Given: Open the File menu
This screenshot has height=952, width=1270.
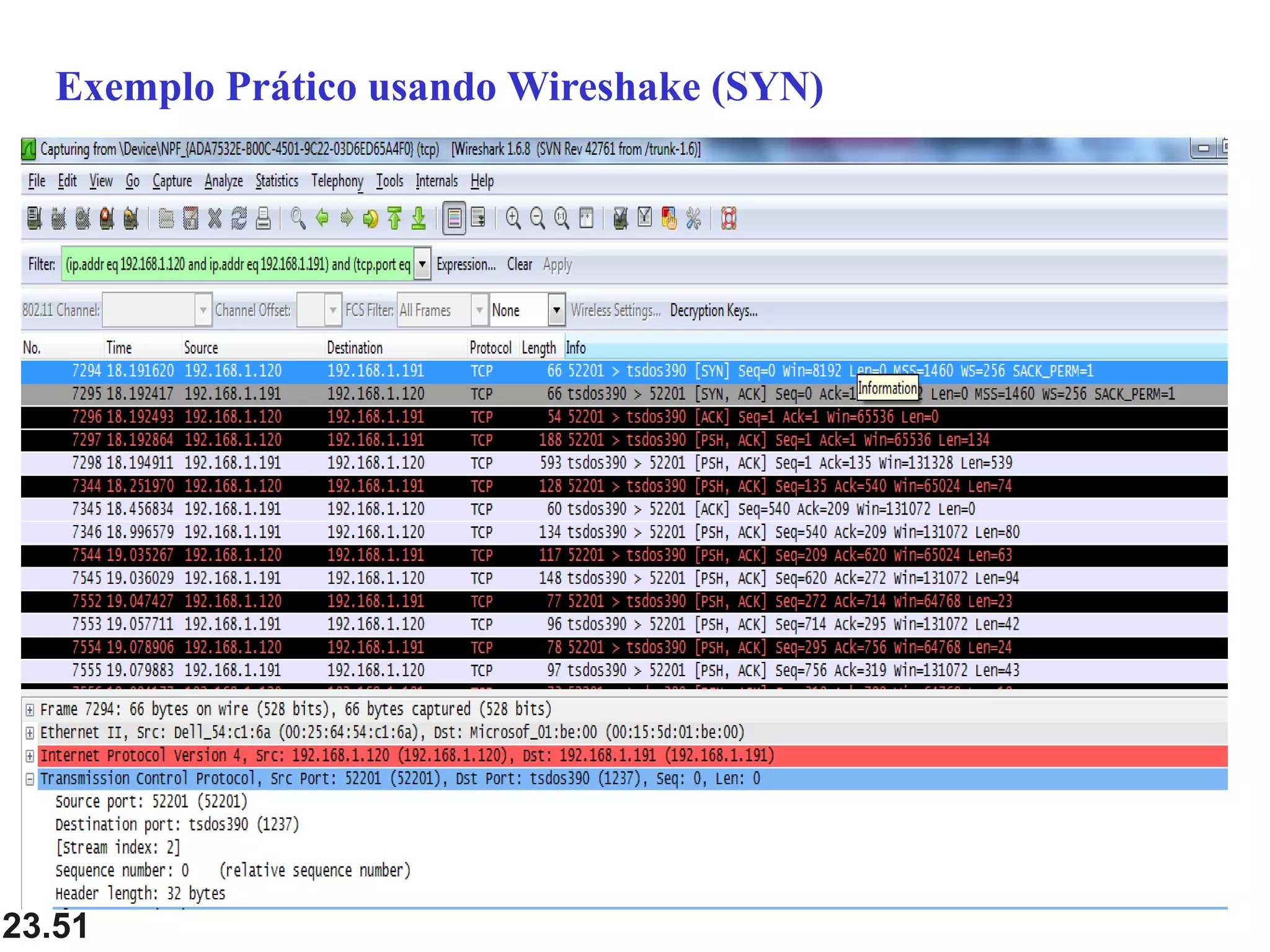Looking at the screenshot, I should pos(37,181).
